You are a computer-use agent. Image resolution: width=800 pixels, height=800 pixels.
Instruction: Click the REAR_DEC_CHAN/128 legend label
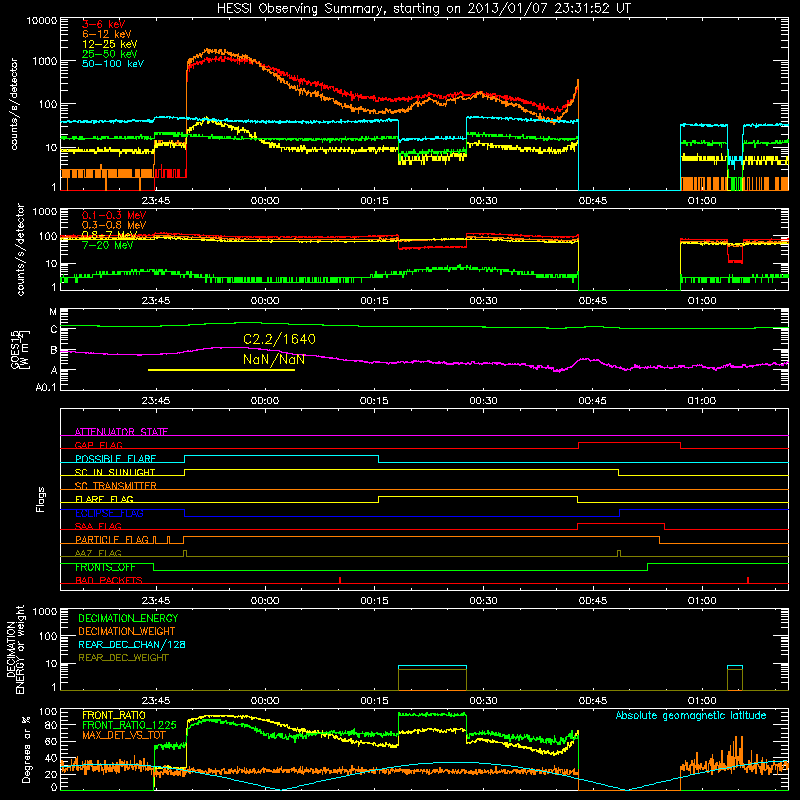tap(132, 644)
